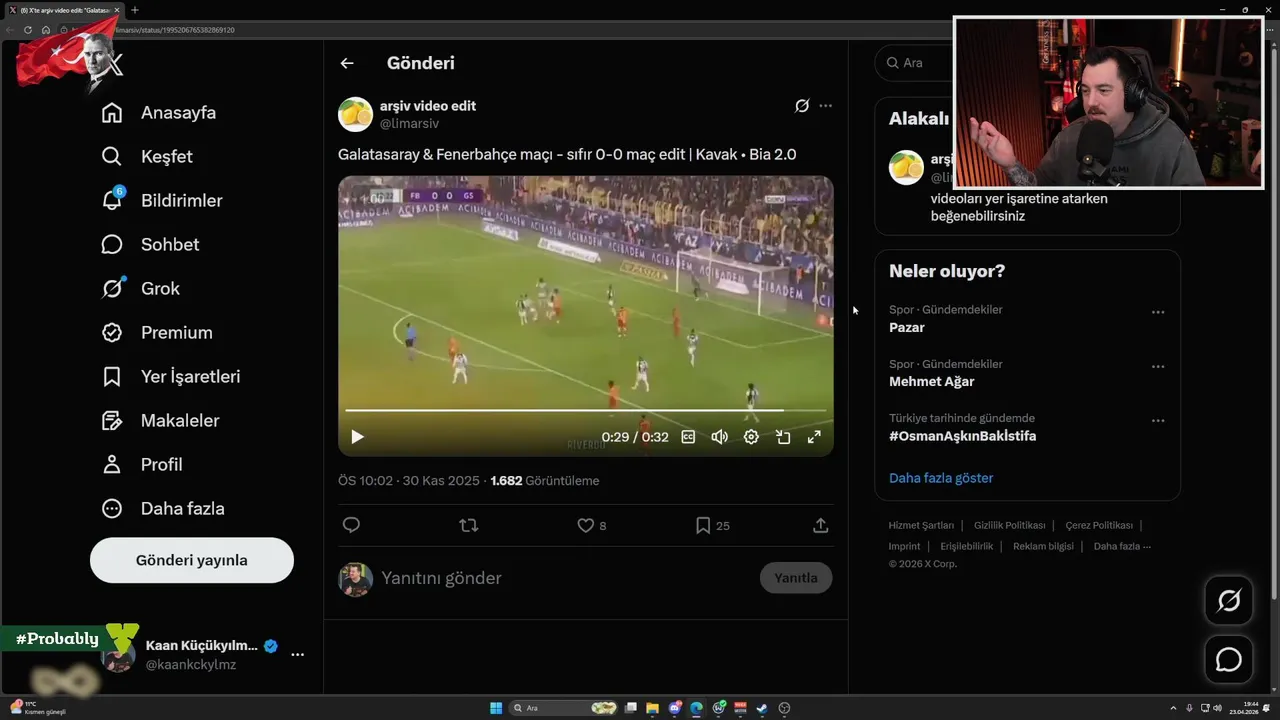Open the @limarsiv handle link
1280x720 pixels.
[409, 124]
